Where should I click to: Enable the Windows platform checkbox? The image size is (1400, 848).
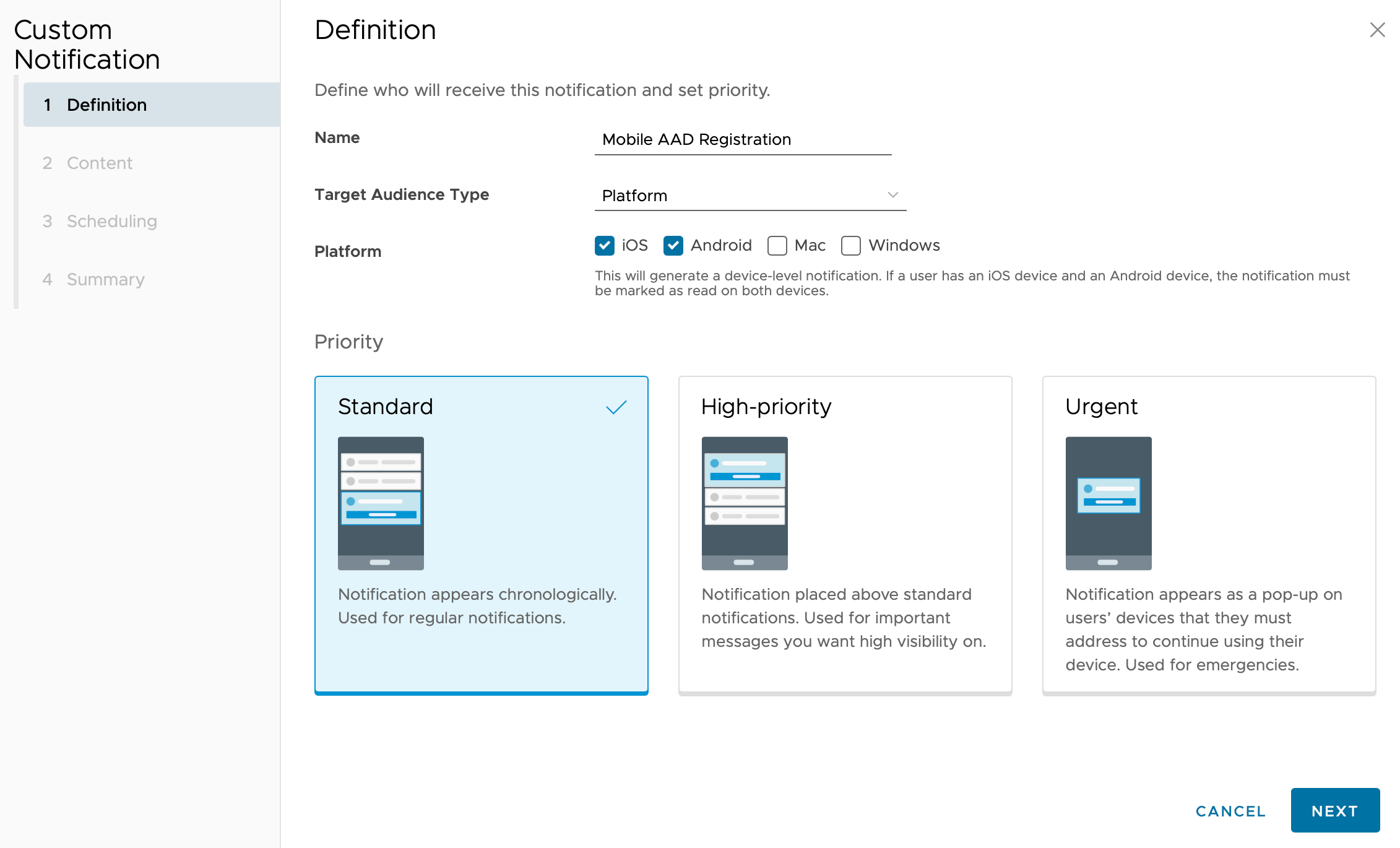(x=851, y=246)
